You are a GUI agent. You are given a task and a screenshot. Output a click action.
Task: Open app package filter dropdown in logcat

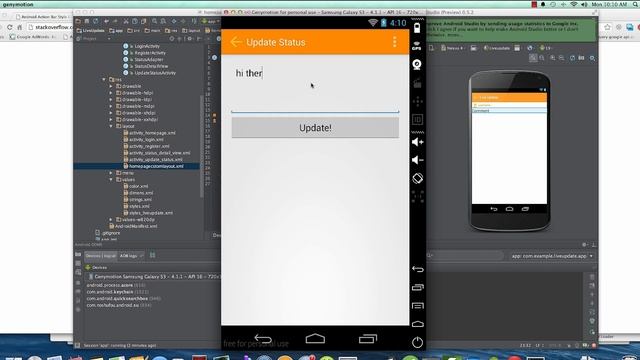(551, 256)
